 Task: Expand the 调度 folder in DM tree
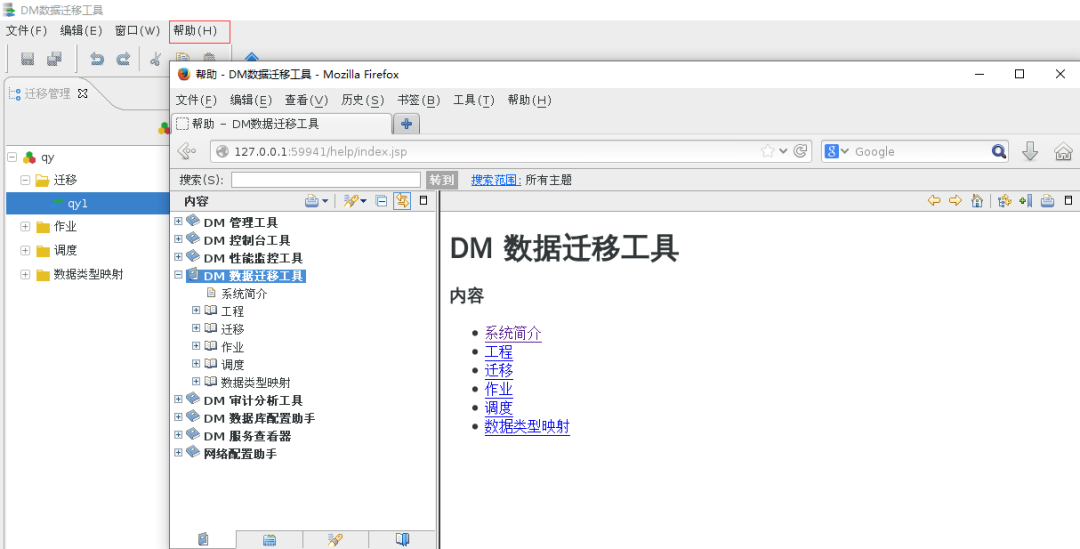click(25, 251)
